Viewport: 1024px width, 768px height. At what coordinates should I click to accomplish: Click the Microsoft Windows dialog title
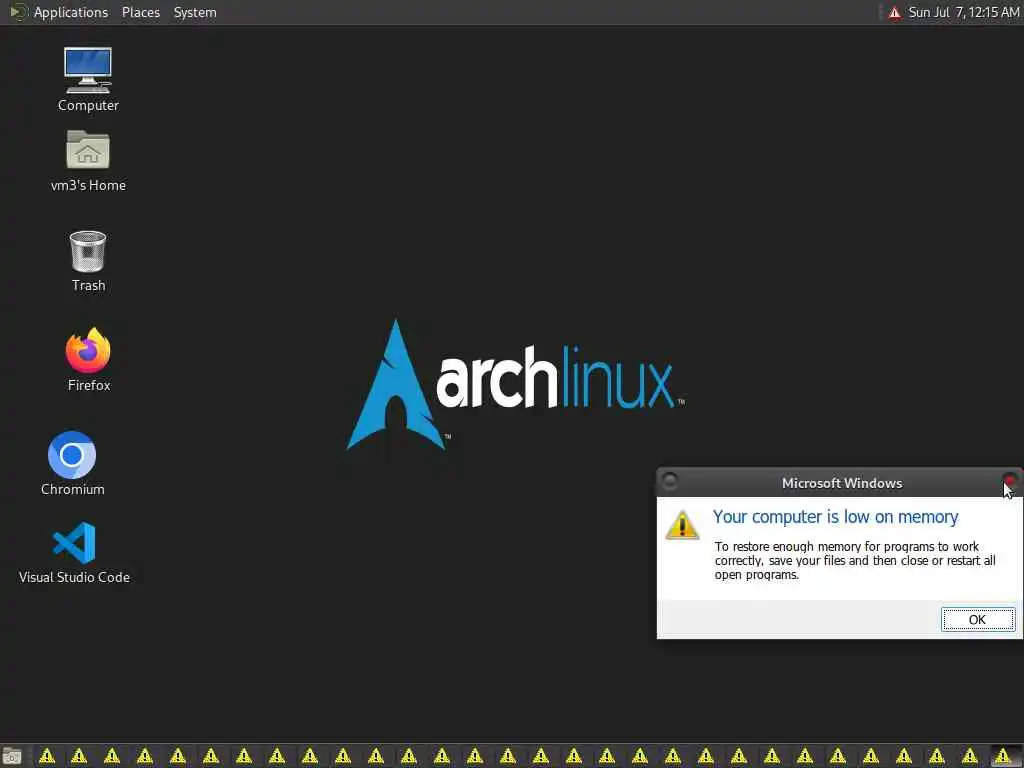tap(842, 483)
